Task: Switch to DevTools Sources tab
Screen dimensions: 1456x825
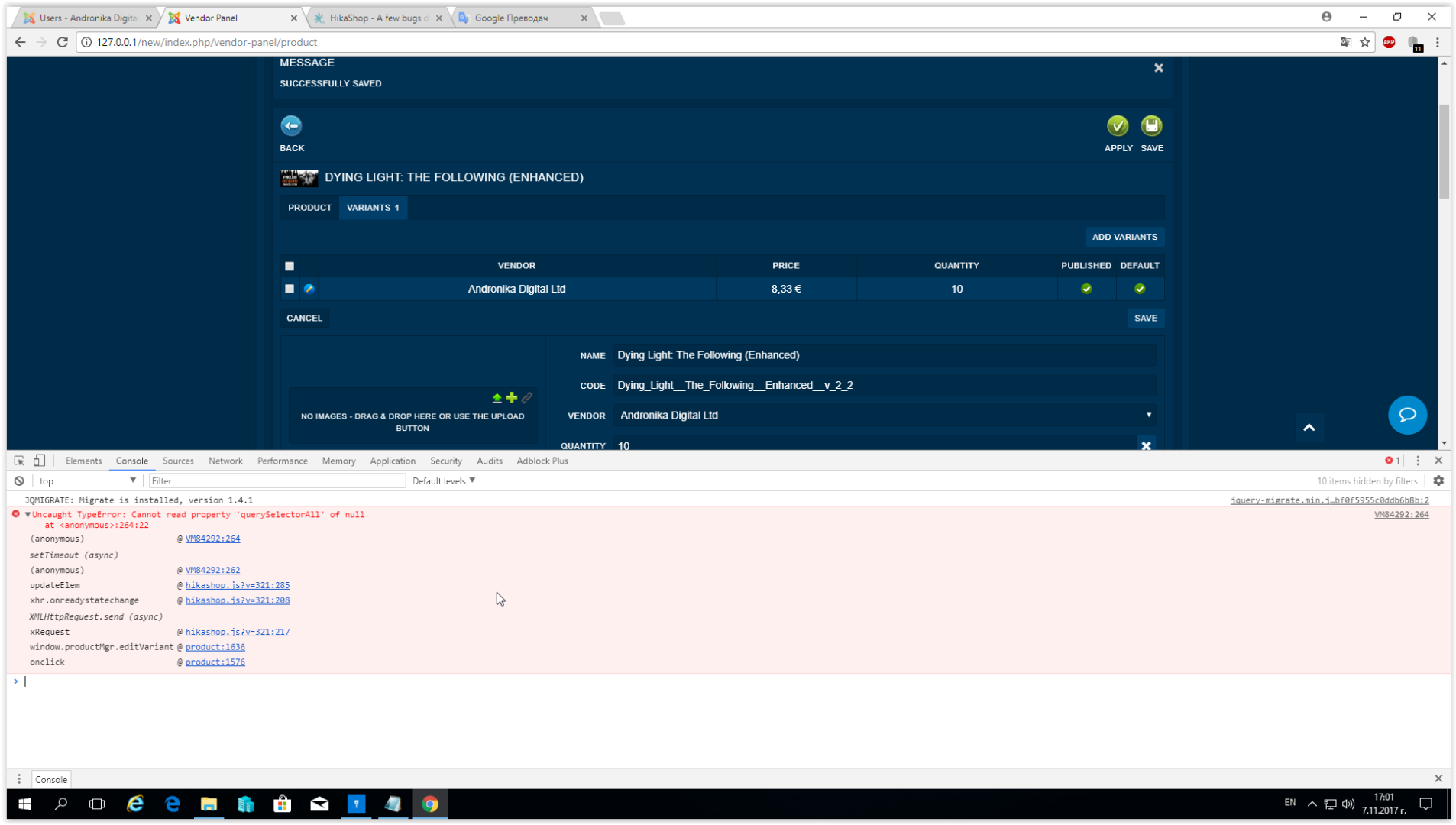Action: point(178,461)
